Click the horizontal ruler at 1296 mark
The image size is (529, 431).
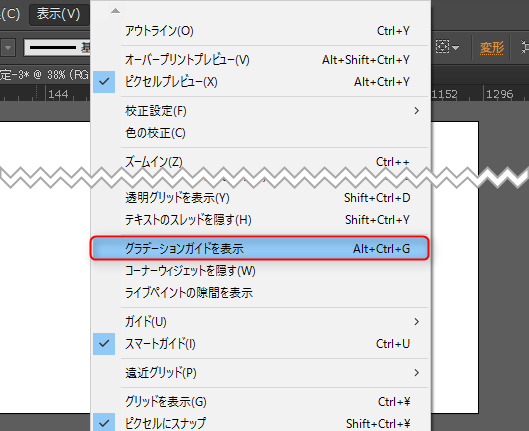(x=499, y=94)
